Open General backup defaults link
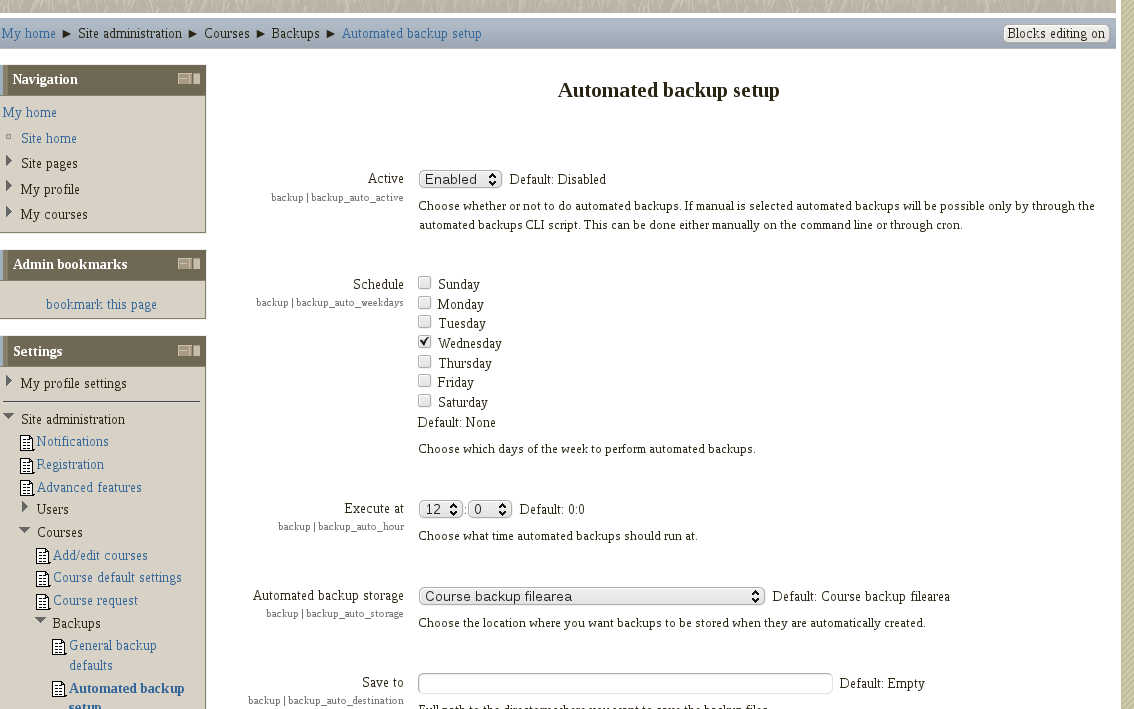 pos(113,655)
